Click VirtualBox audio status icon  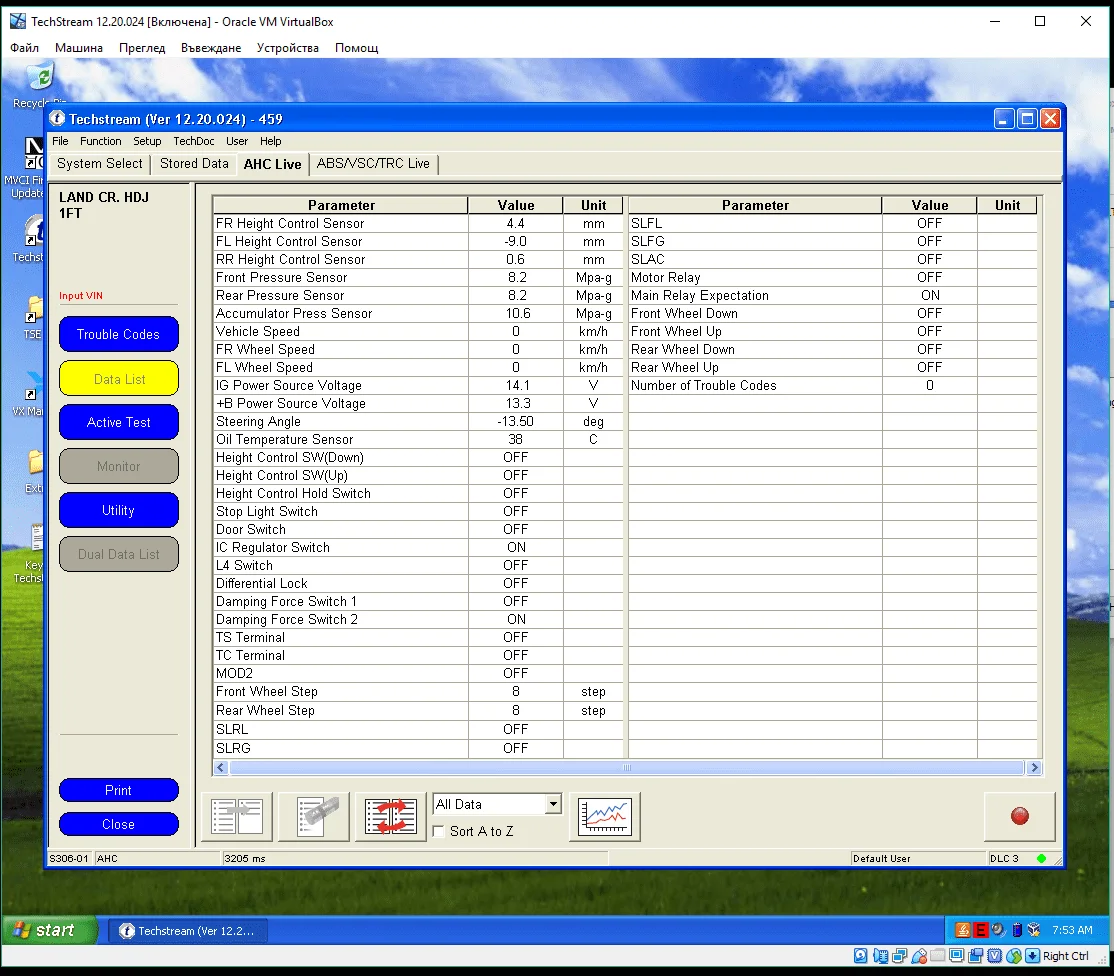coord(880,956)
